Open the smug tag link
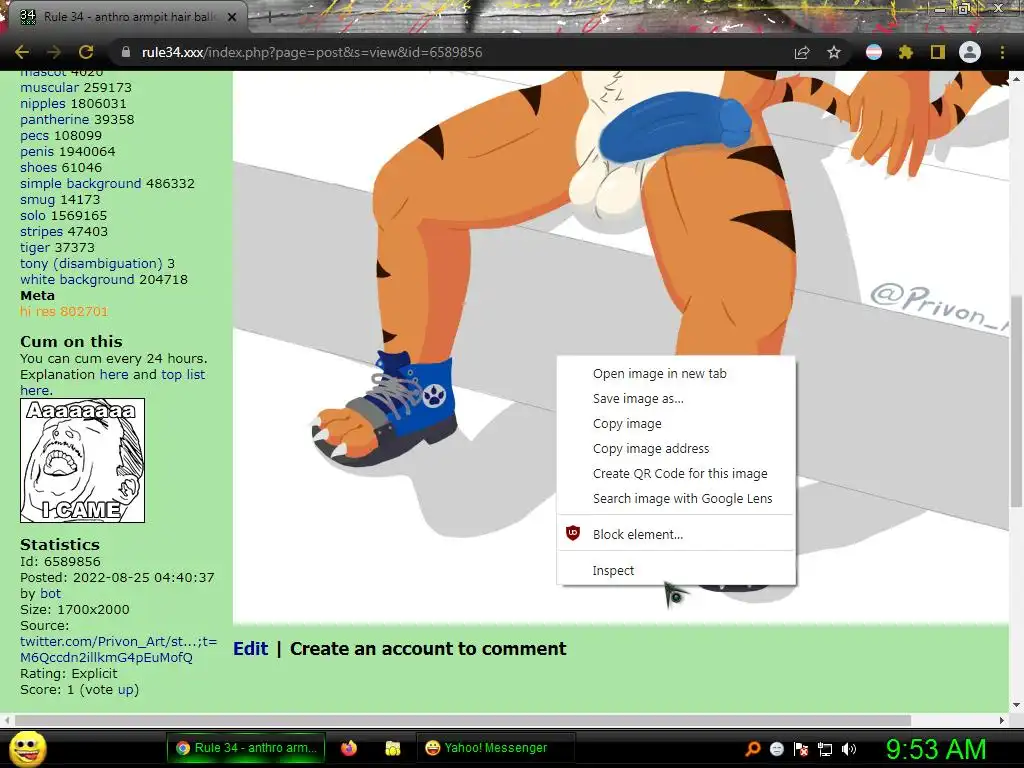This screenshot has width=1024, height=768. click(37, 199)
